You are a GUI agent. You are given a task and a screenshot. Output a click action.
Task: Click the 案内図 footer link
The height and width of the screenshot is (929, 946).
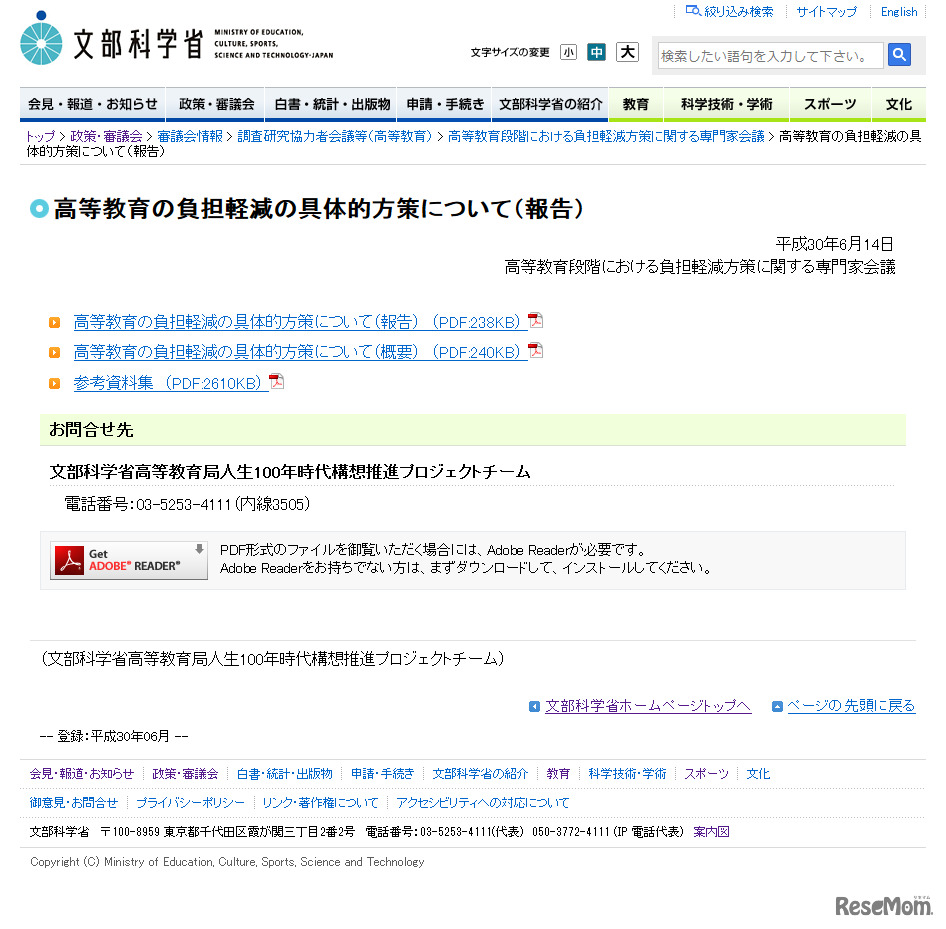[x=709, y=831]
